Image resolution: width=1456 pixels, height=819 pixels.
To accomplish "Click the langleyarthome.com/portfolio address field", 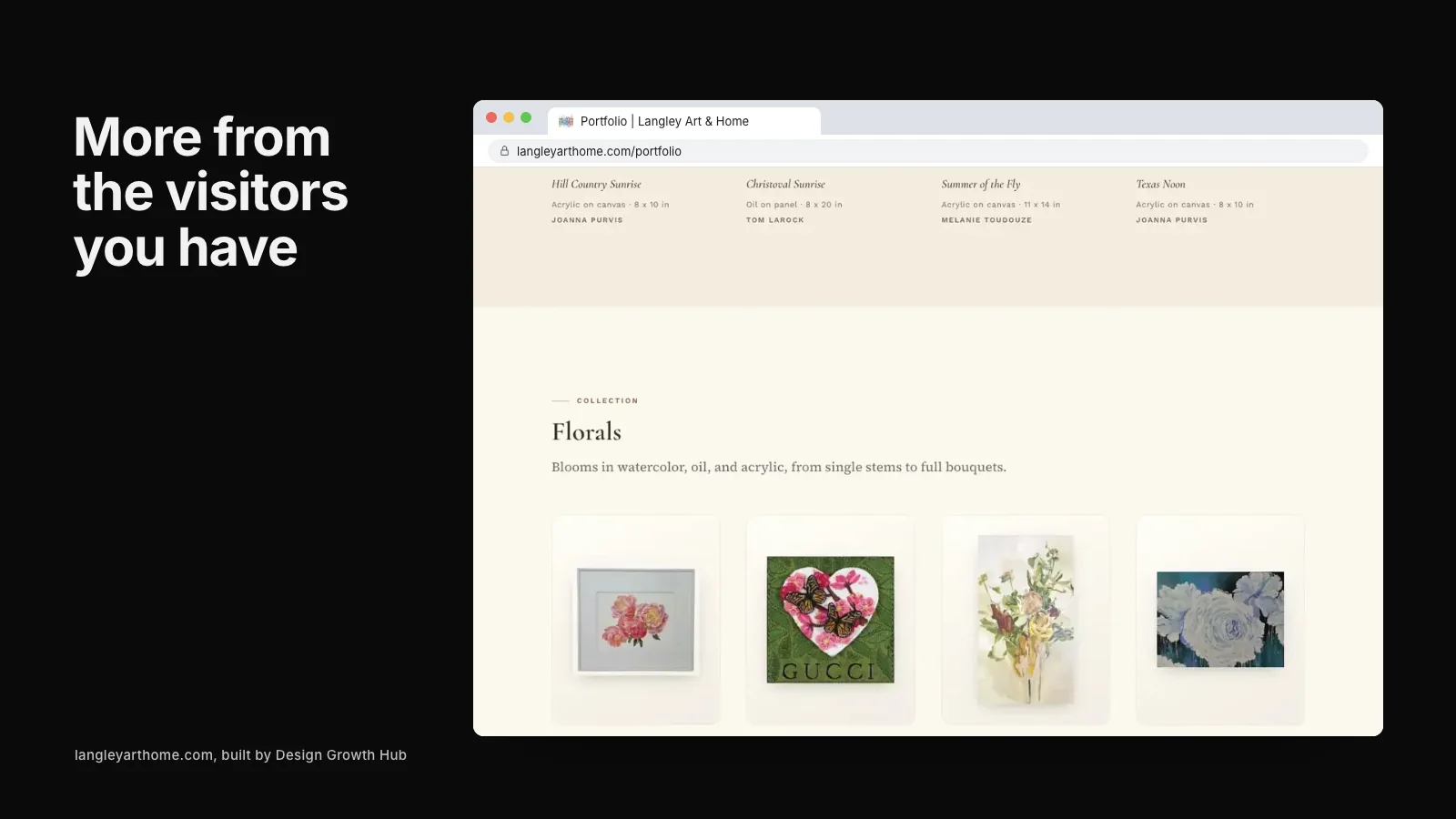I will click(928, 151).
